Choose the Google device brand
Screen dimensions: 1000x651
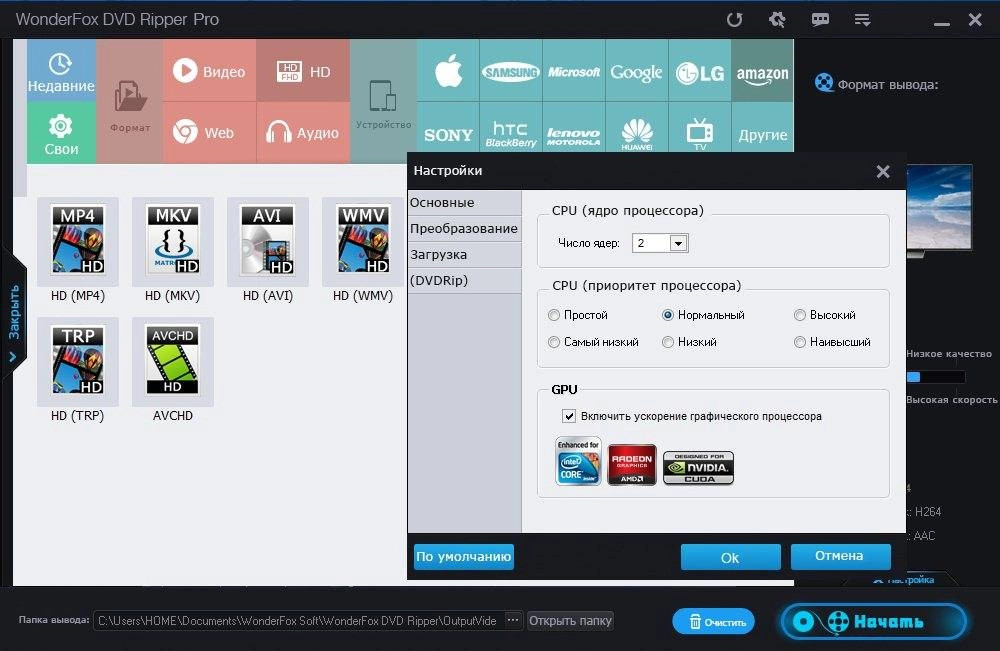pos(636,70)
